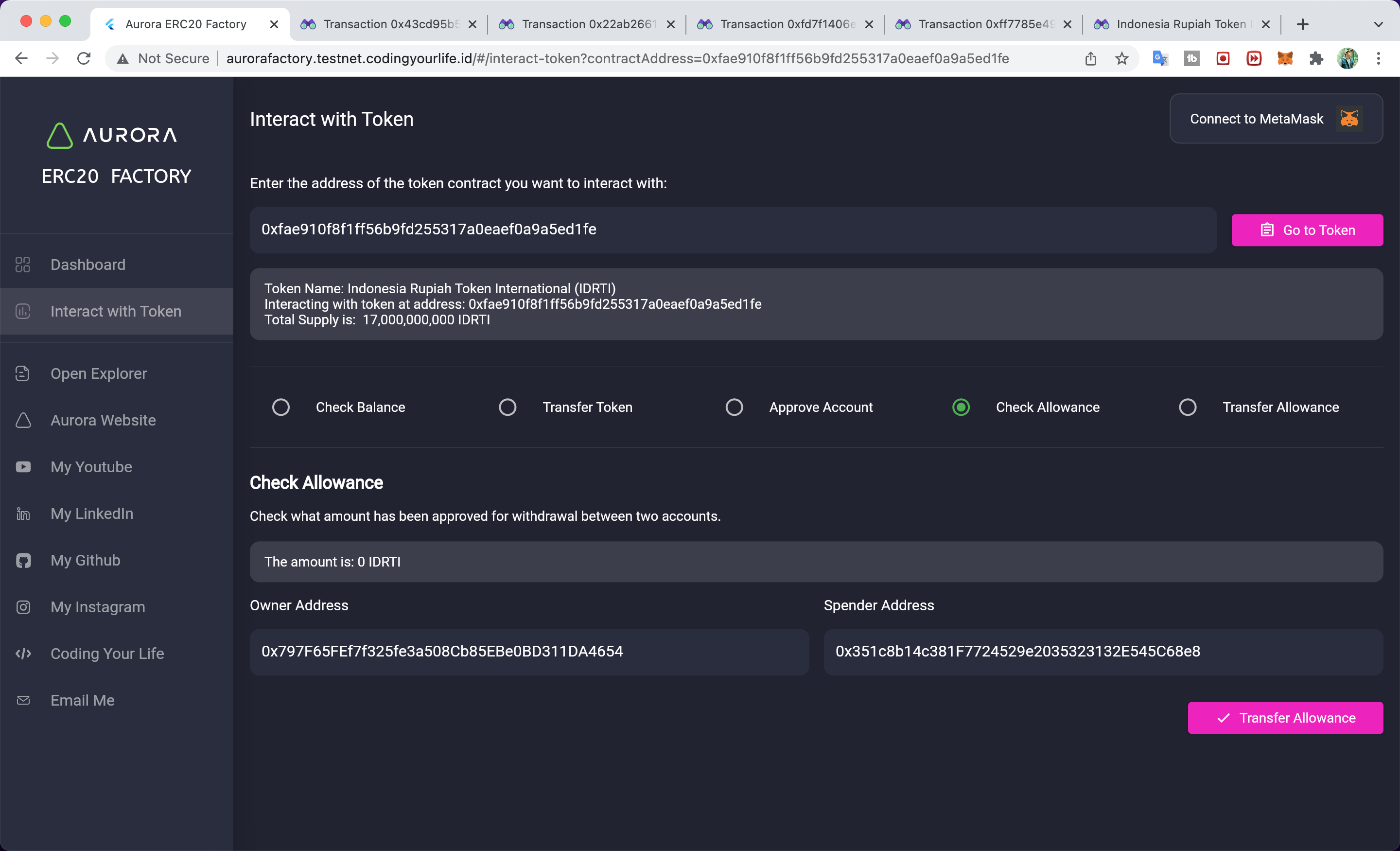
Task: Click the My Youtube play icon
Action: [x=23, y=467]
